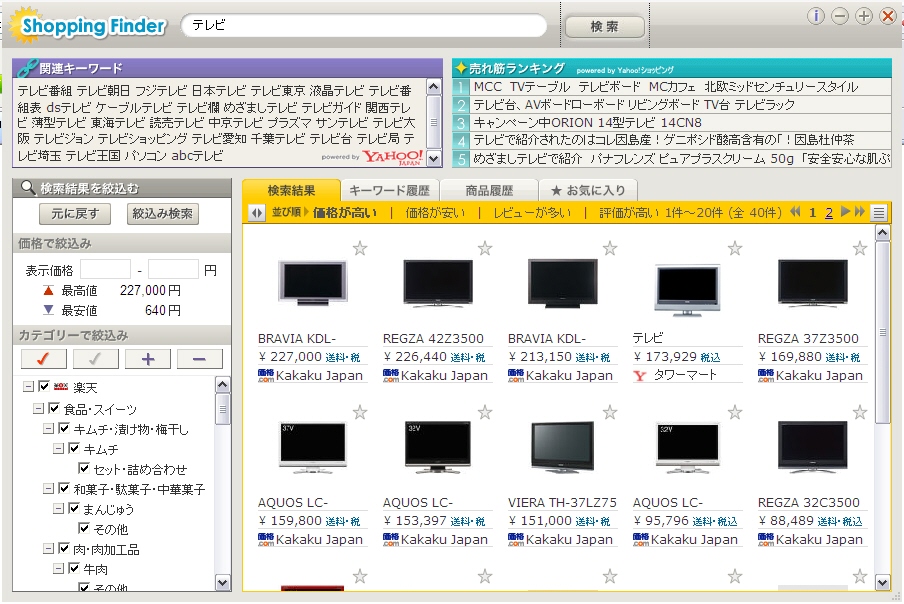Uncheck all categories with gray checkmark button
Viewport: 904px width, 604px height.
point(95,358)
